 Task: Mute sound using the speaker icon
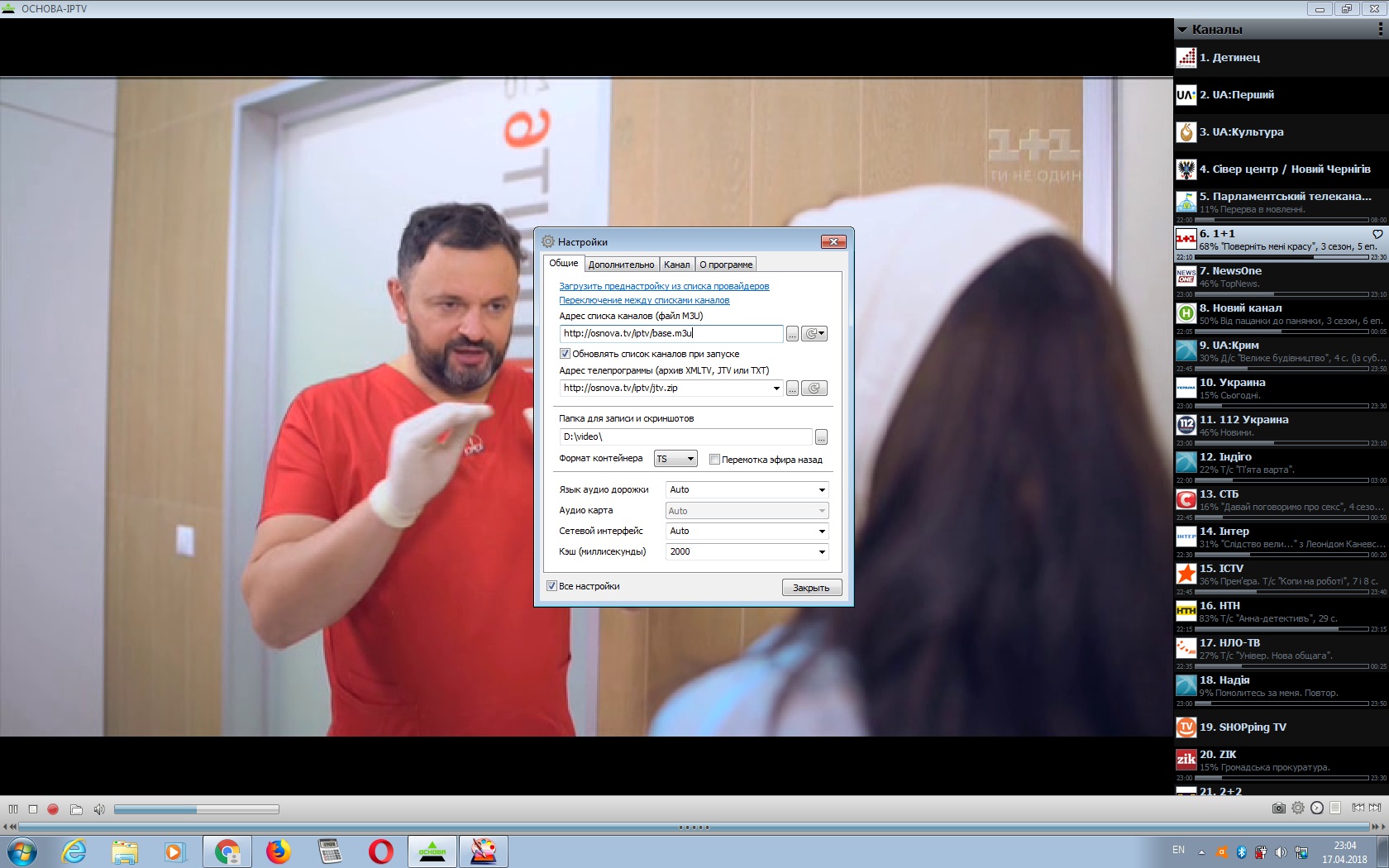99,809
